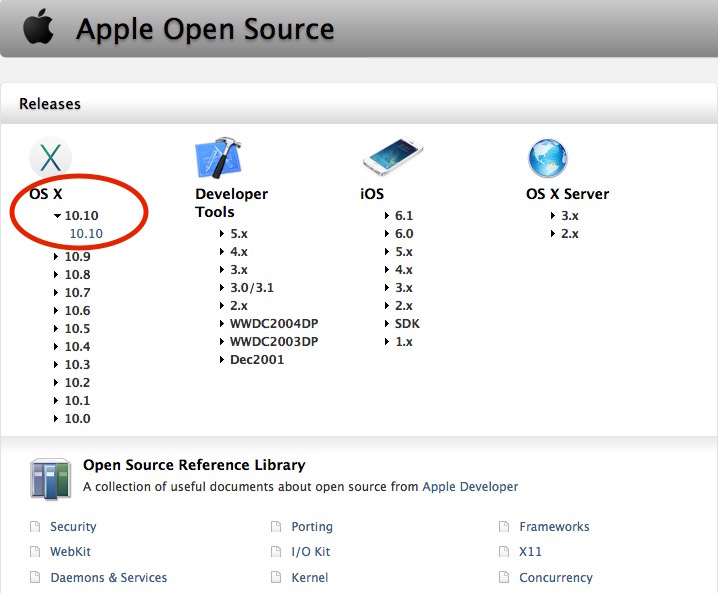Expand the OS X 10.3 releases

click(x=56, y=365)
